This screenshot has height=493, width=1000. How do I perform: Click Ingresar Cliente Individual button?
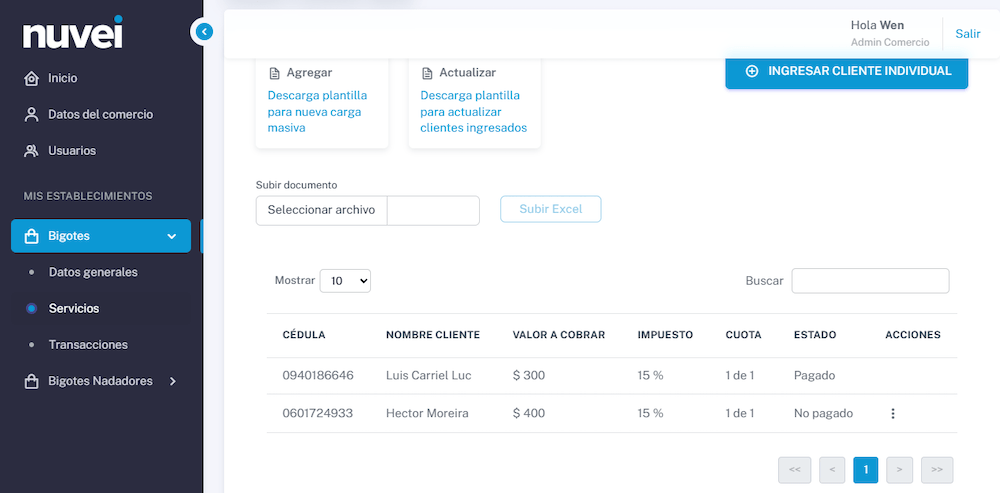coord(846,71)
